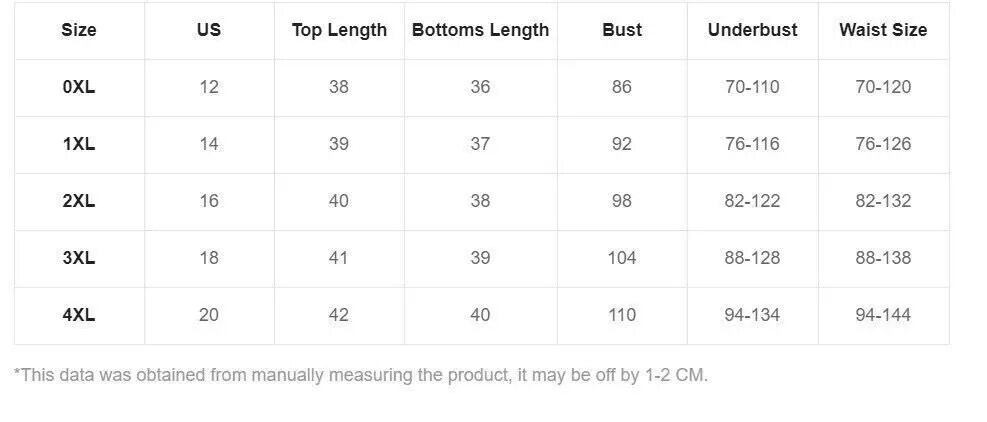987x422 pixels.
Task: Select the 3XL size row label
Action: point(79,258)
